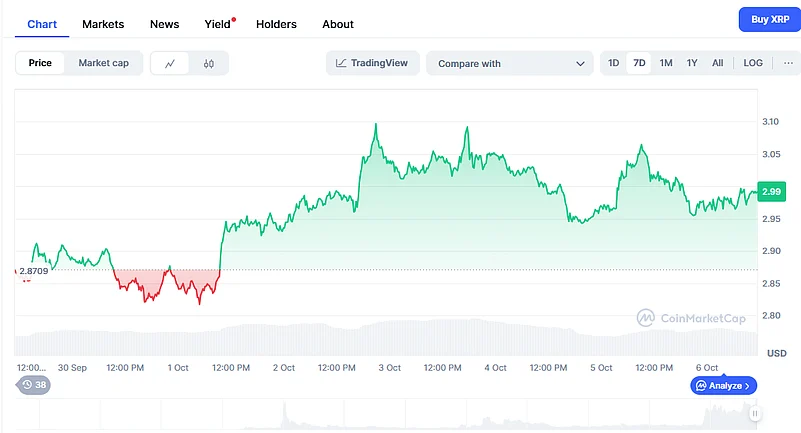Select the 1D time range
Screen dimensions: 801x433
coord(614,63)
